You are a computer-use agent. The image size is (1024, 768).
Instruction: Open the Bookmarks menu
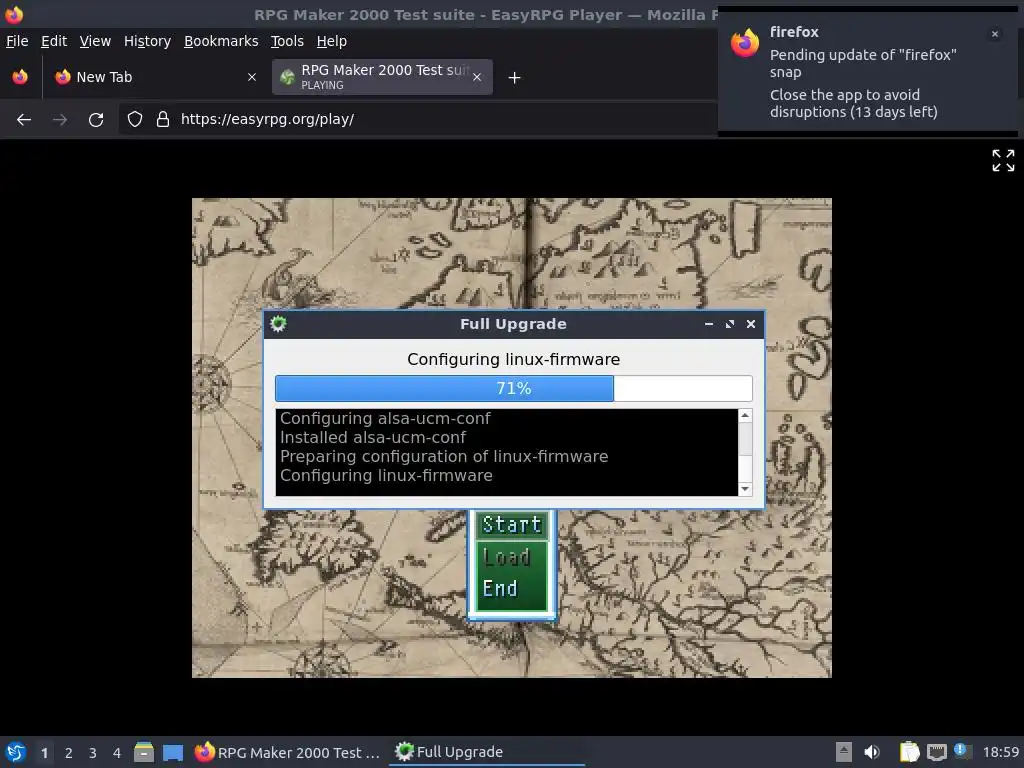tap(221, 41)
